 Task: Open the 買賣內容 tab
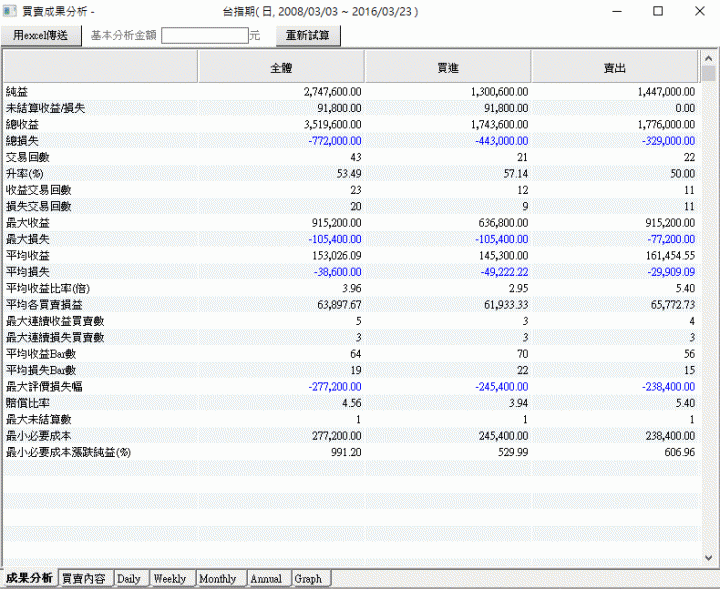(84, 578)
